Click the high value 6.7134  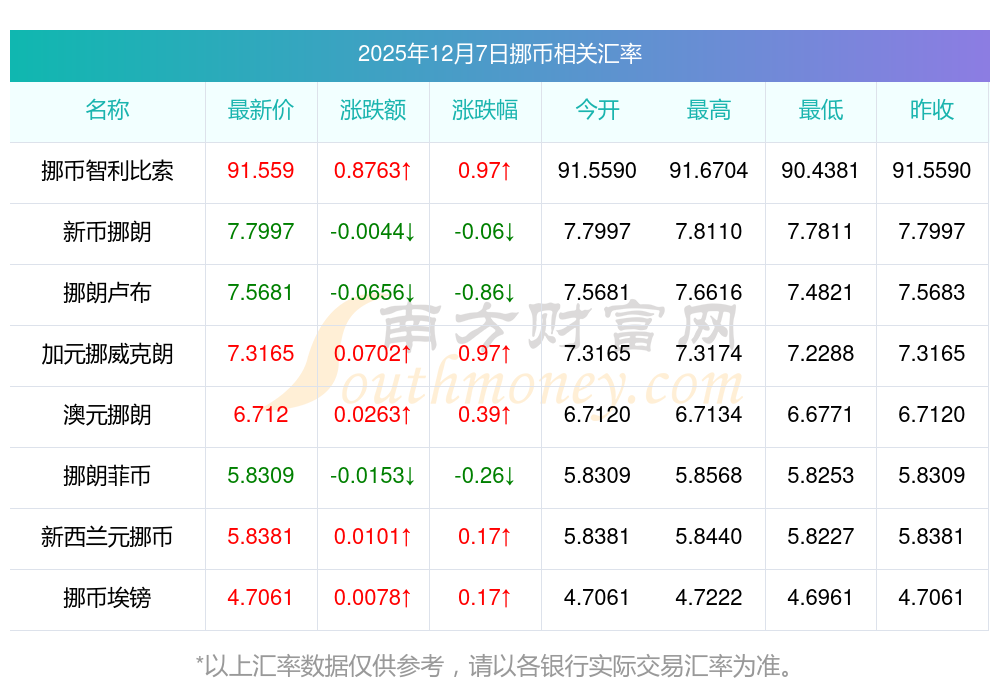[x=709, y=415]
